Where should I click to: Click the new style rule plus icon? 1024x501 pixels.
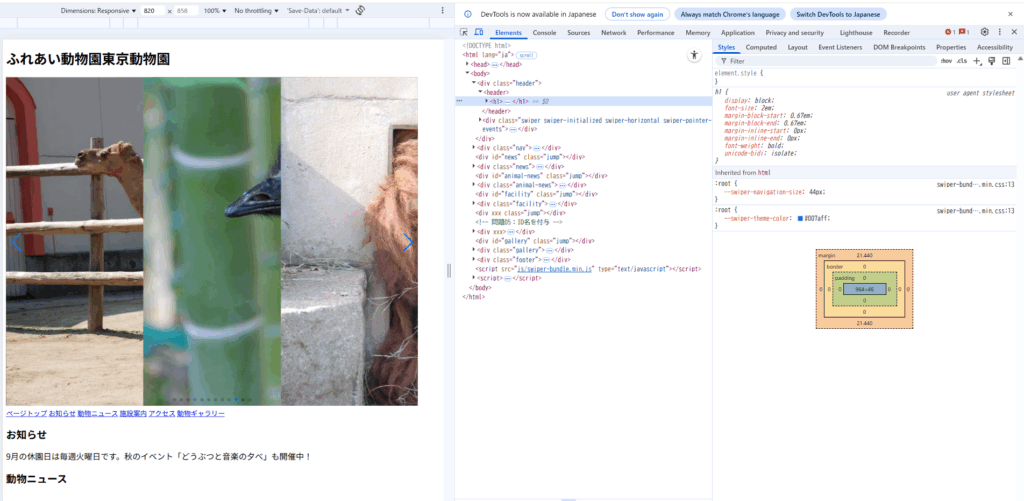tap(977, 61)
